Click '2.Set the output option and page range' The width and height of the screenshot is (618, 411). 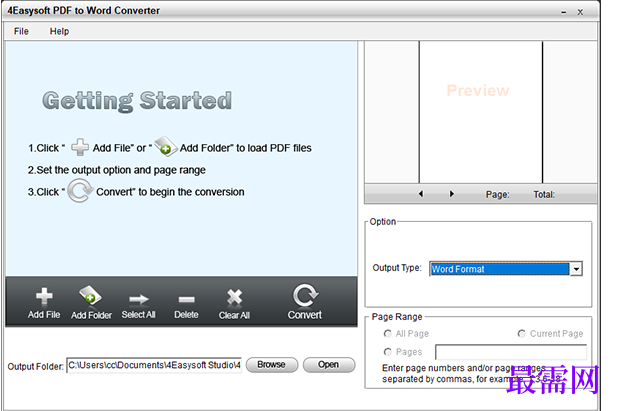click(117, 170)
